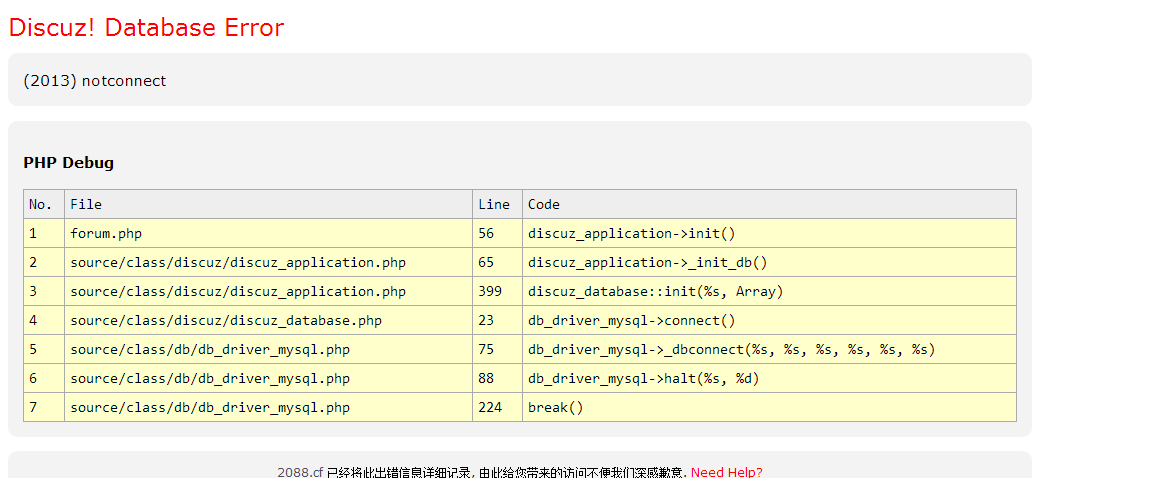Click line number 56
1149x478 pixels.
tap(498, 233)
